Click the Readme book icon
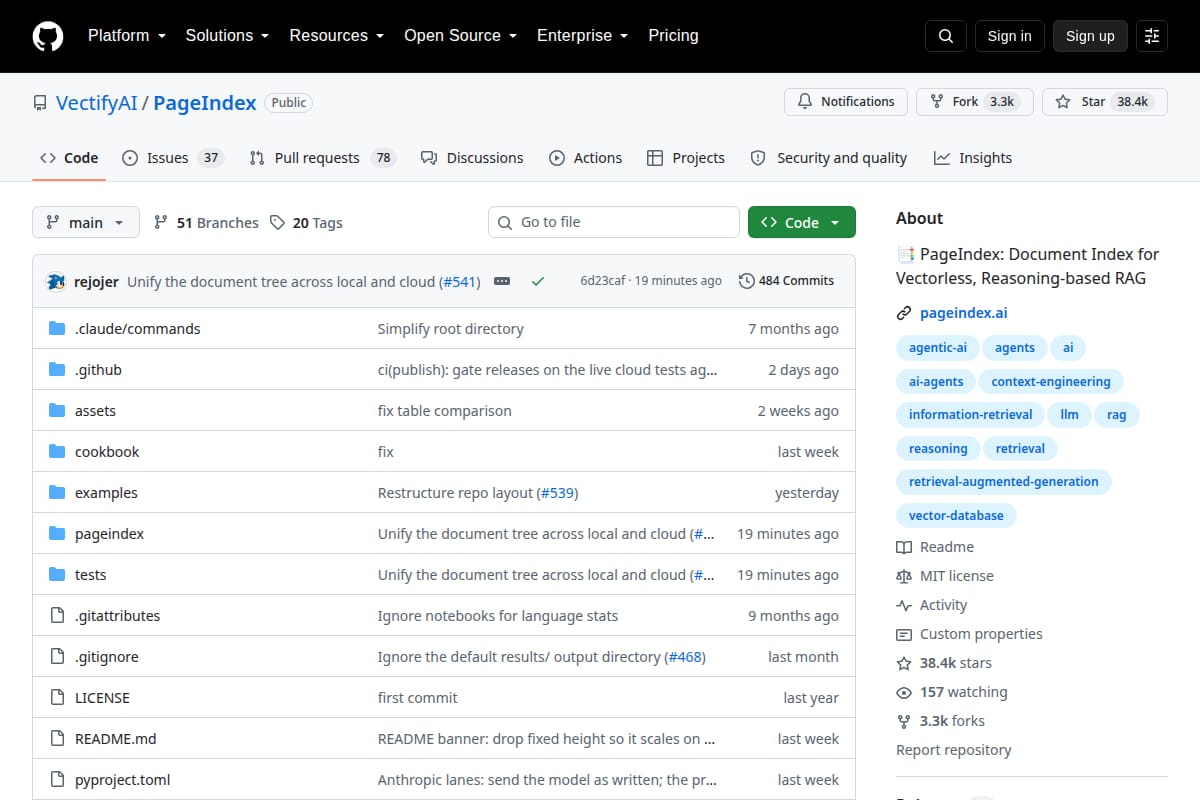1200x800 pixels. (x=904, y=547)
